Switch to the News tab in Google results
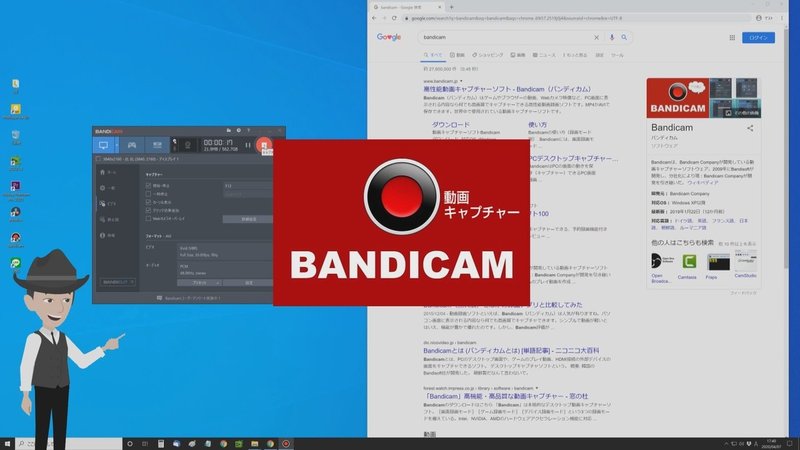The height and width of the screenshot is (450, 800). (544, 55)
